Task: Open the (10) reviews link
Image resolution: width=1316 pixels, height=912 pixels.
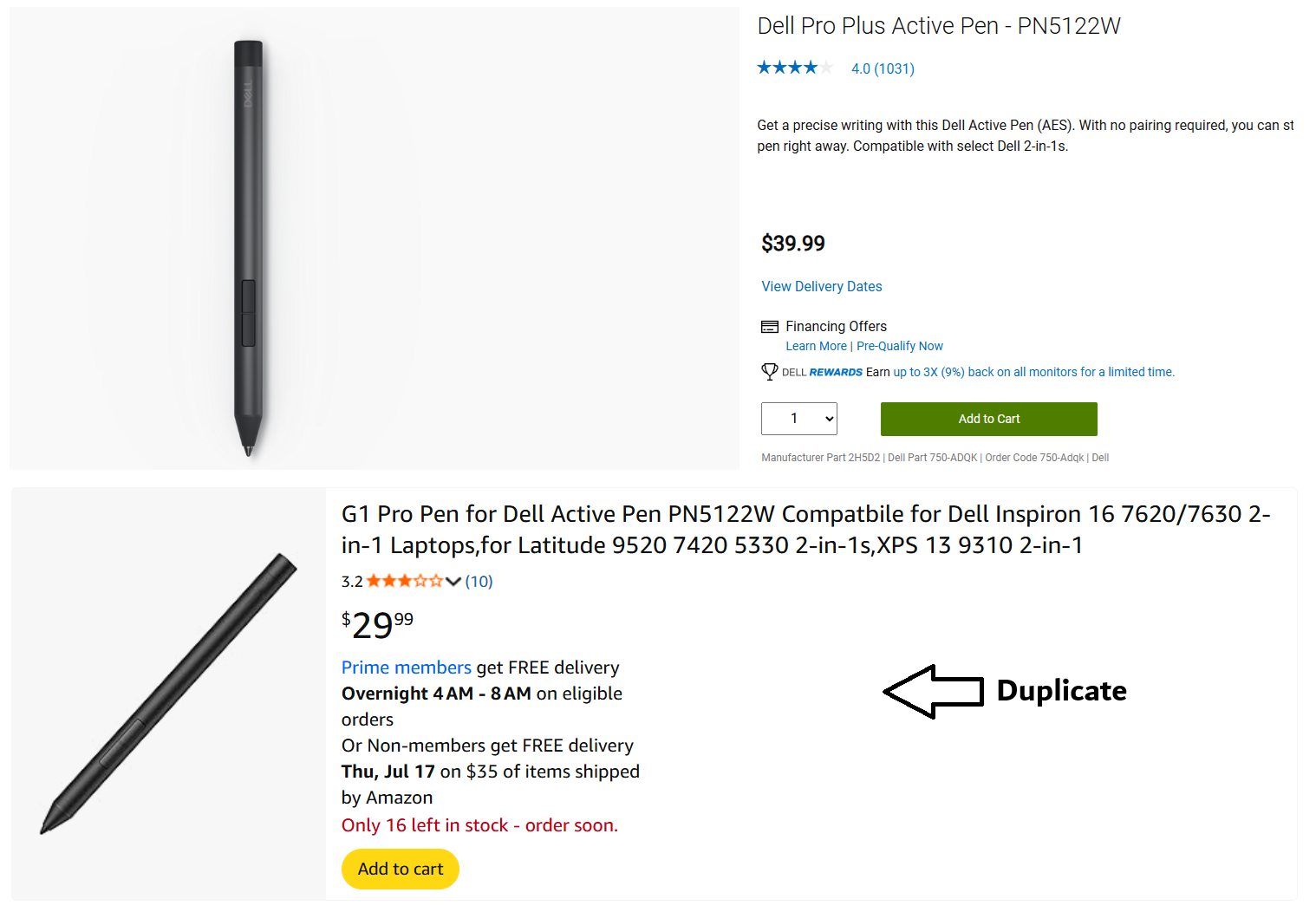Action: click(x=479, y=581)
